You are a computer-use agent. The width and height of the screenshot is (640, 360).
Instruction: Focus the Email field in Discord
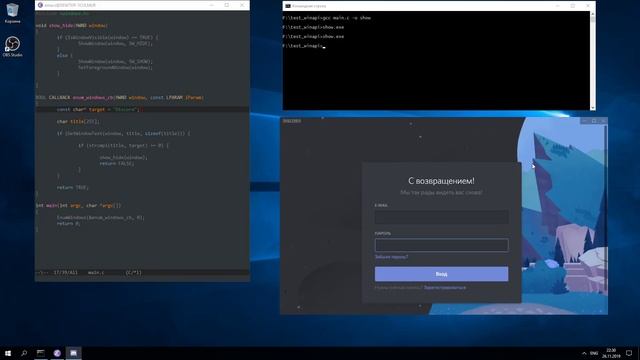tap(441, 217)
